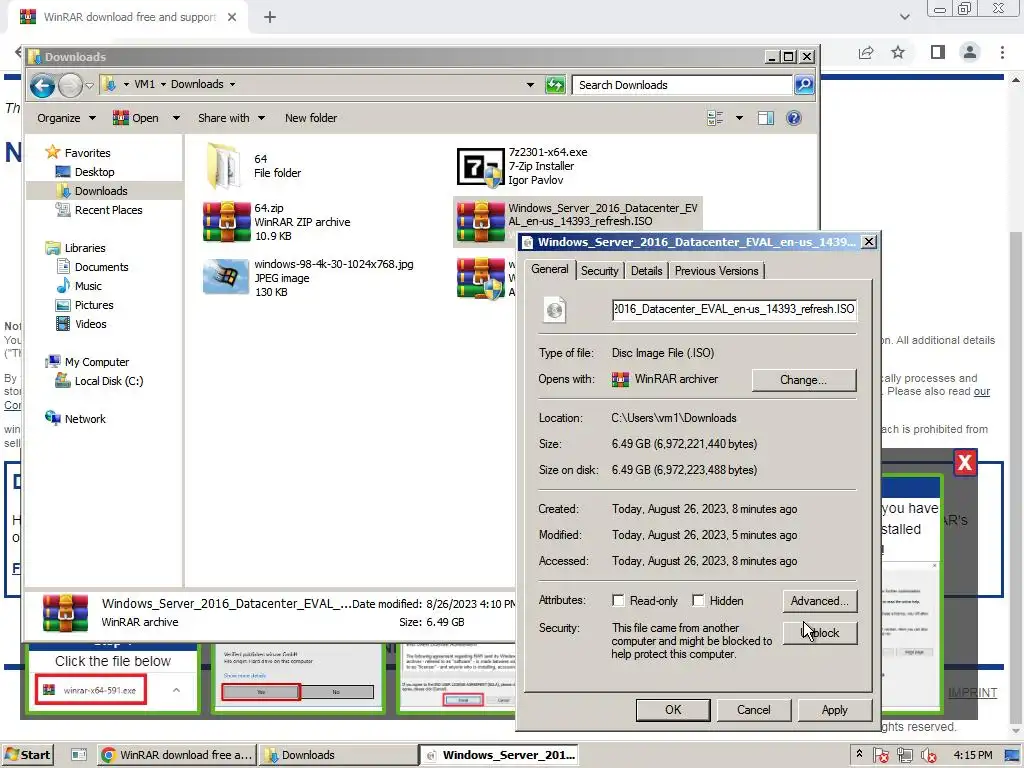The image size is (1024, 768).
Task: Switch to the Downloads taskbar button
Action: point(338,755)
